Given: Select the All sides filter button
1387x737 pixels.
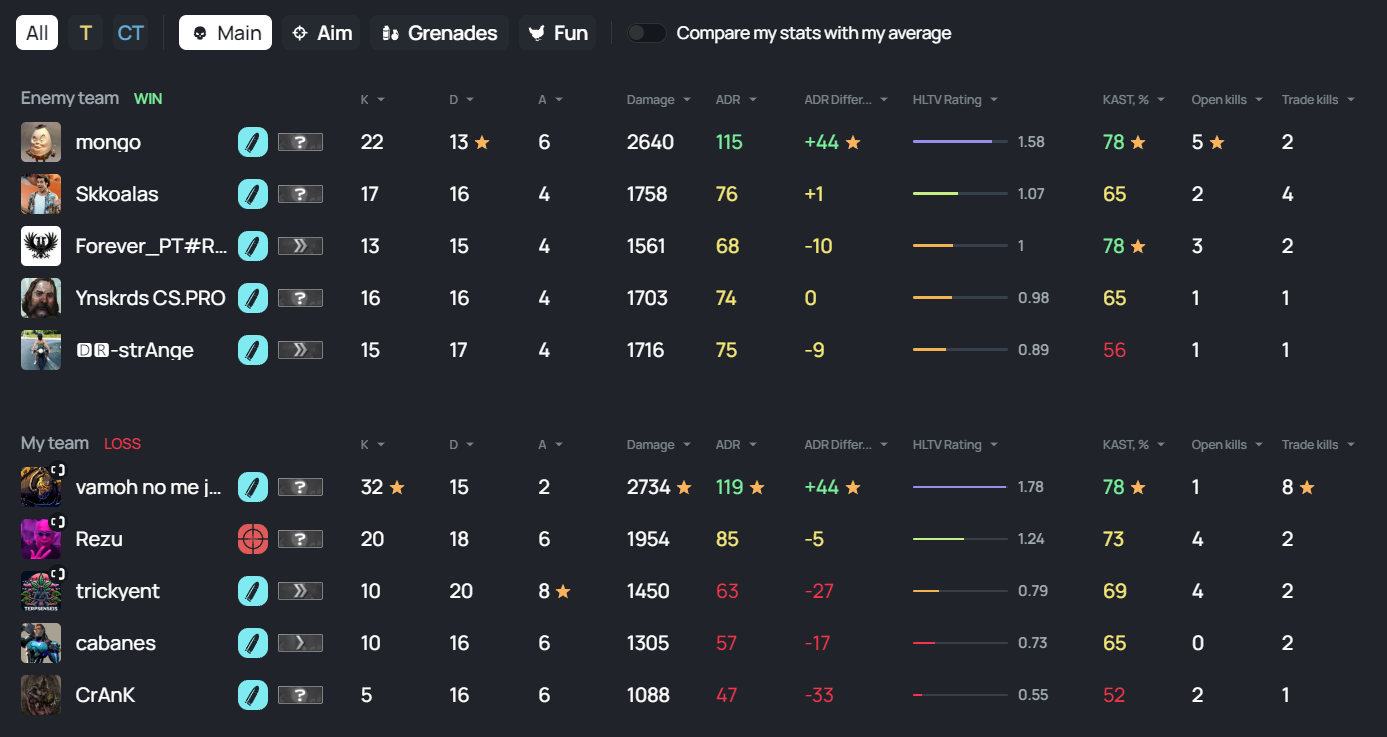Looking at the screenshot, I should (37, 33).
